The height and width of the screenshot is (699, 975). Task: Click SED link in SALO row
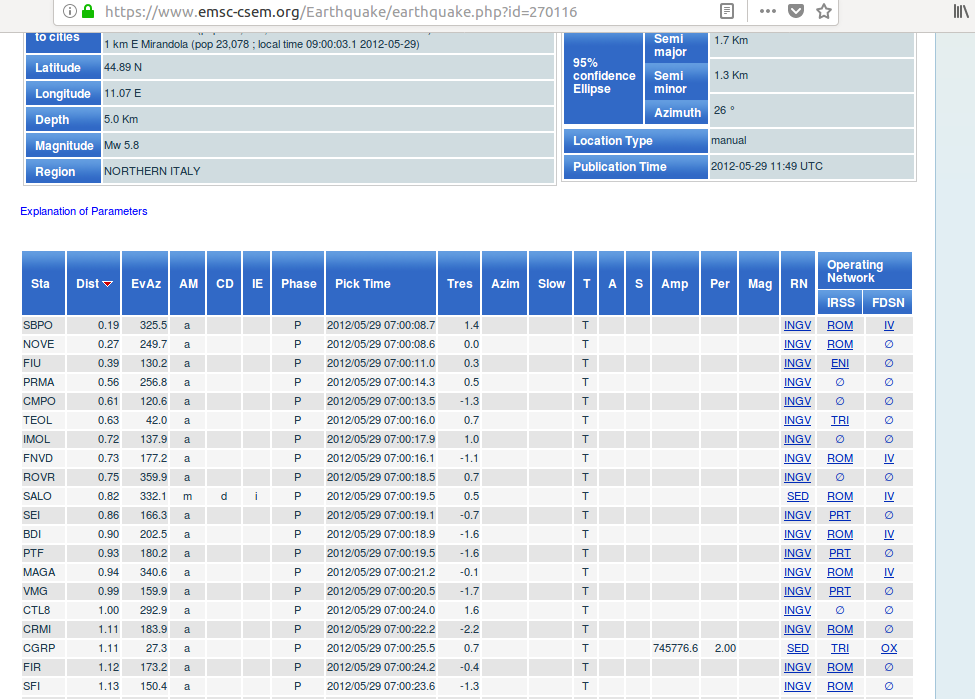click(797, 496)
